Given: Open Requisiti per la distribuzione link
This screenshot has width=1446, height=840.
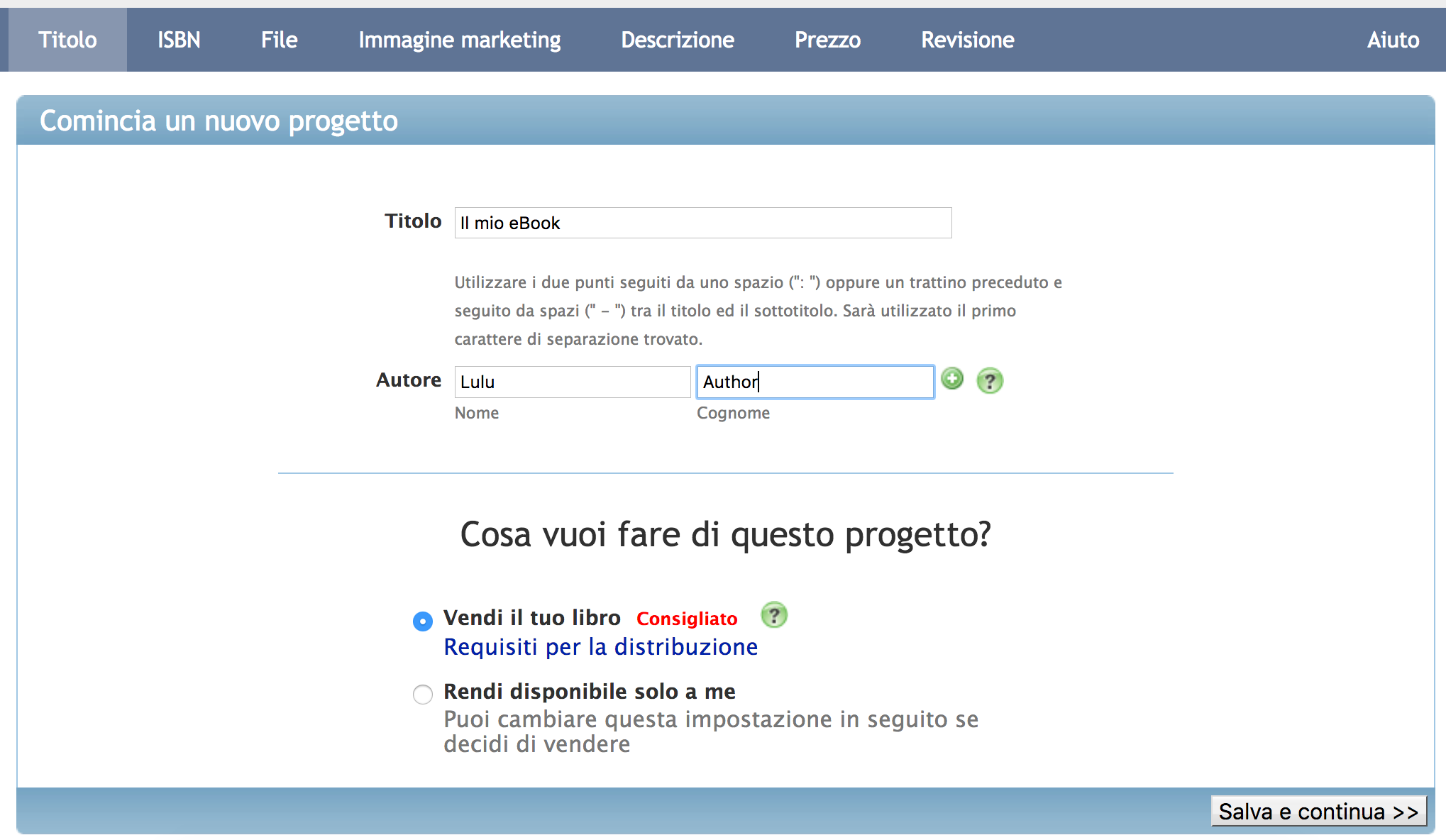Looking at the screenshot, I should [601, 647].
